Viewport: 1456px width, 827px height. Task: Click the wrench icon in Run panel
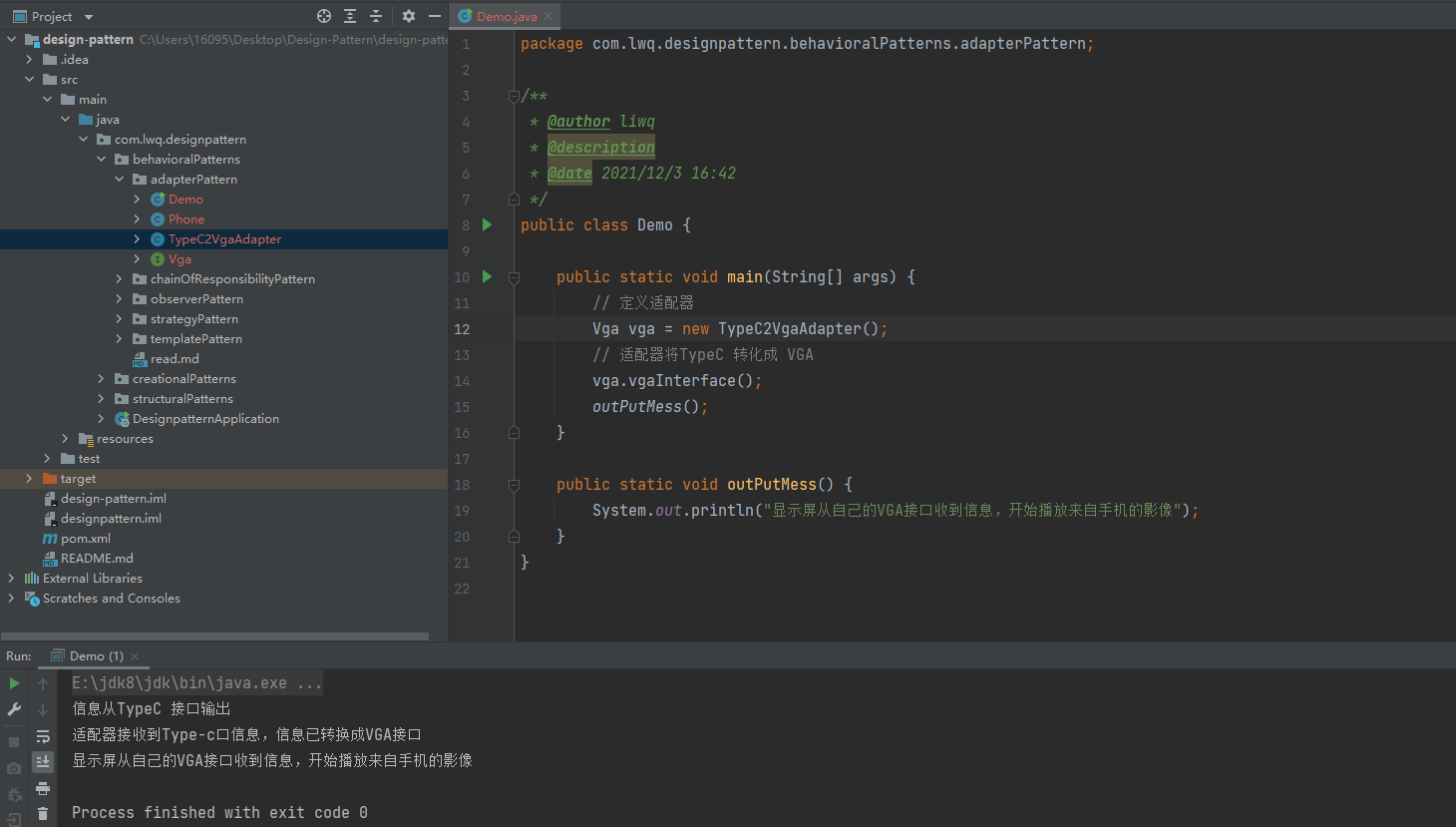click(x=14, y=709)
